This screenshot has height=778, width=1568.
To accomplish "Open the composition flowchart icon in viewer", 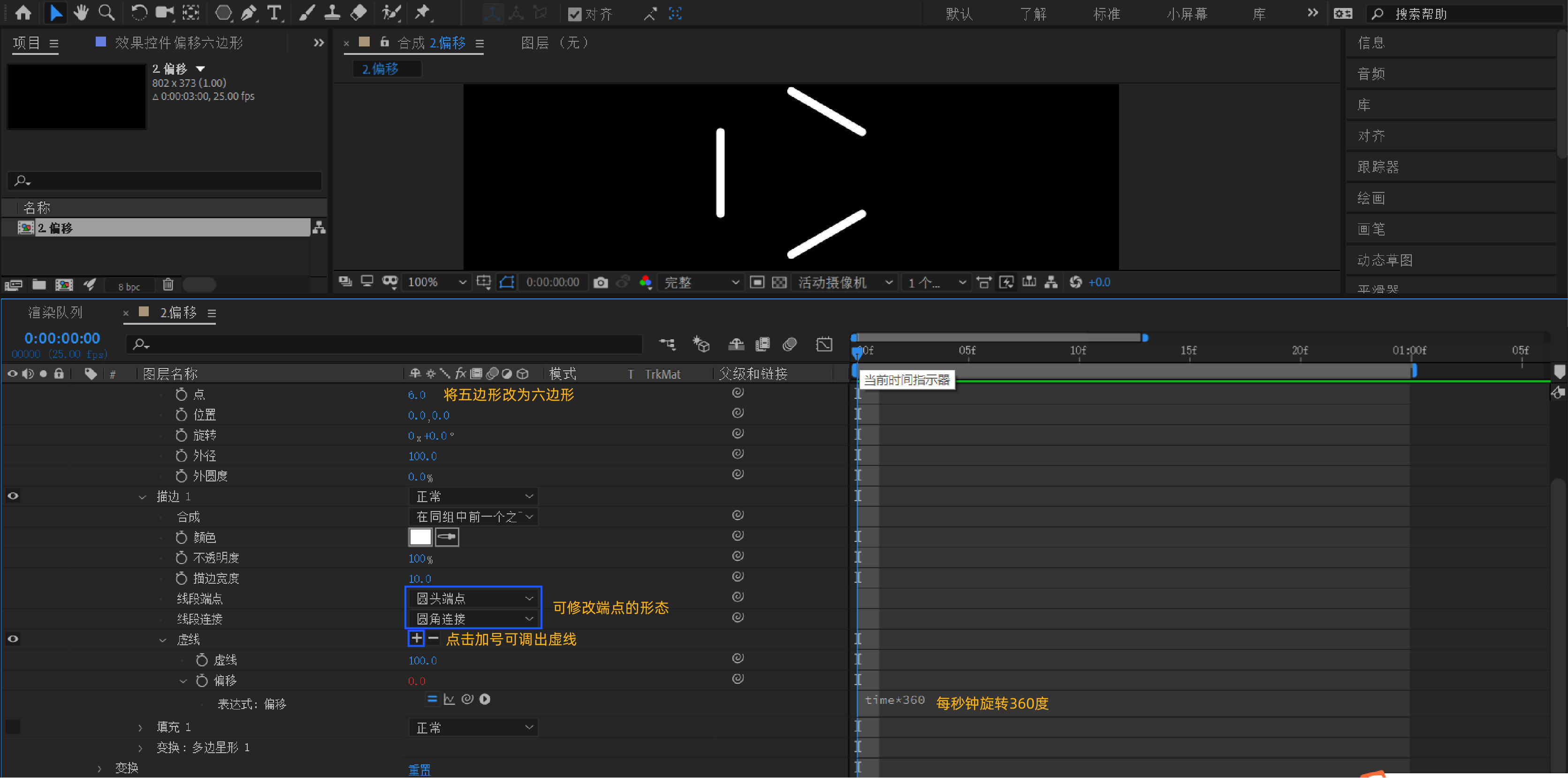I will coord(1051,282).
